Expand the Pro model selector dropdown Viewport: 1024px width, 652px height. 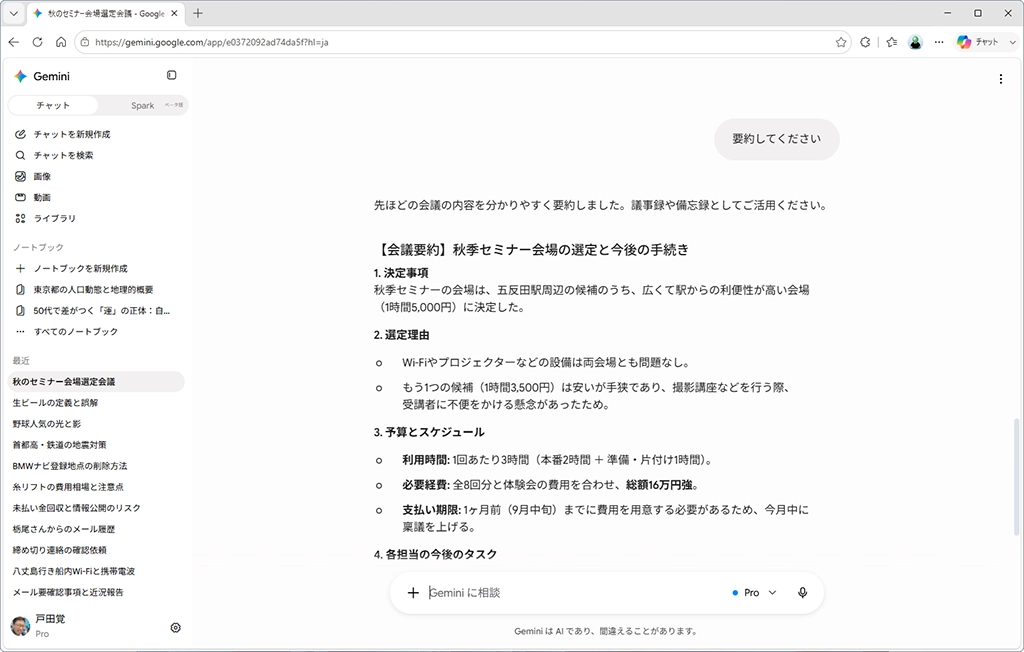754,593
